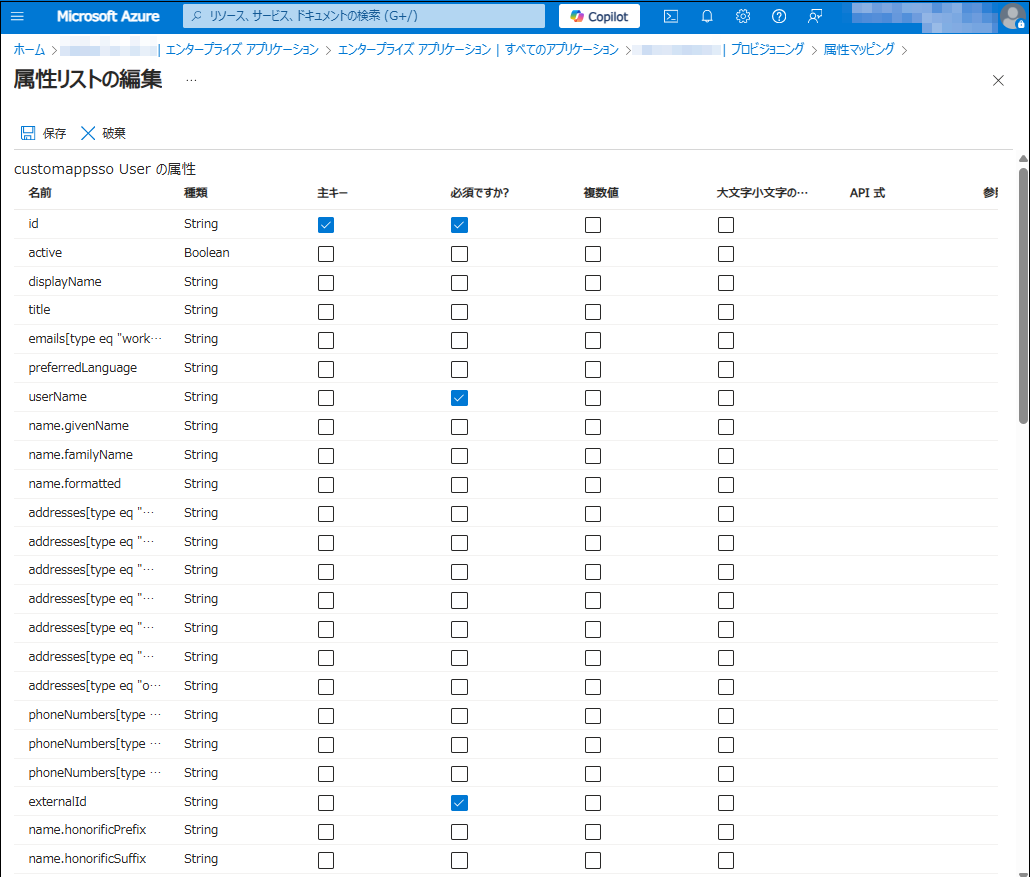This screenshot has height=877, width=1030.
Task: Focus the resource search box
Action: pyautogui.click(x=364, y=16)
